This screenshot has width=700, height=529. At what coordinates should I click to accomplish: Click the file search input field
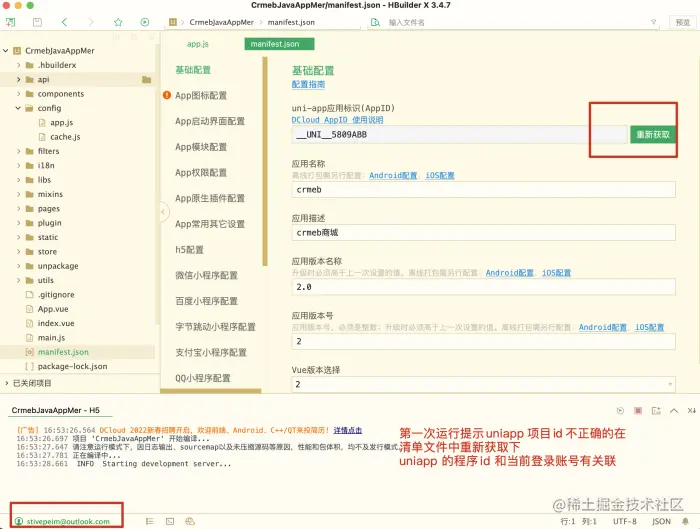click(513, 22)
